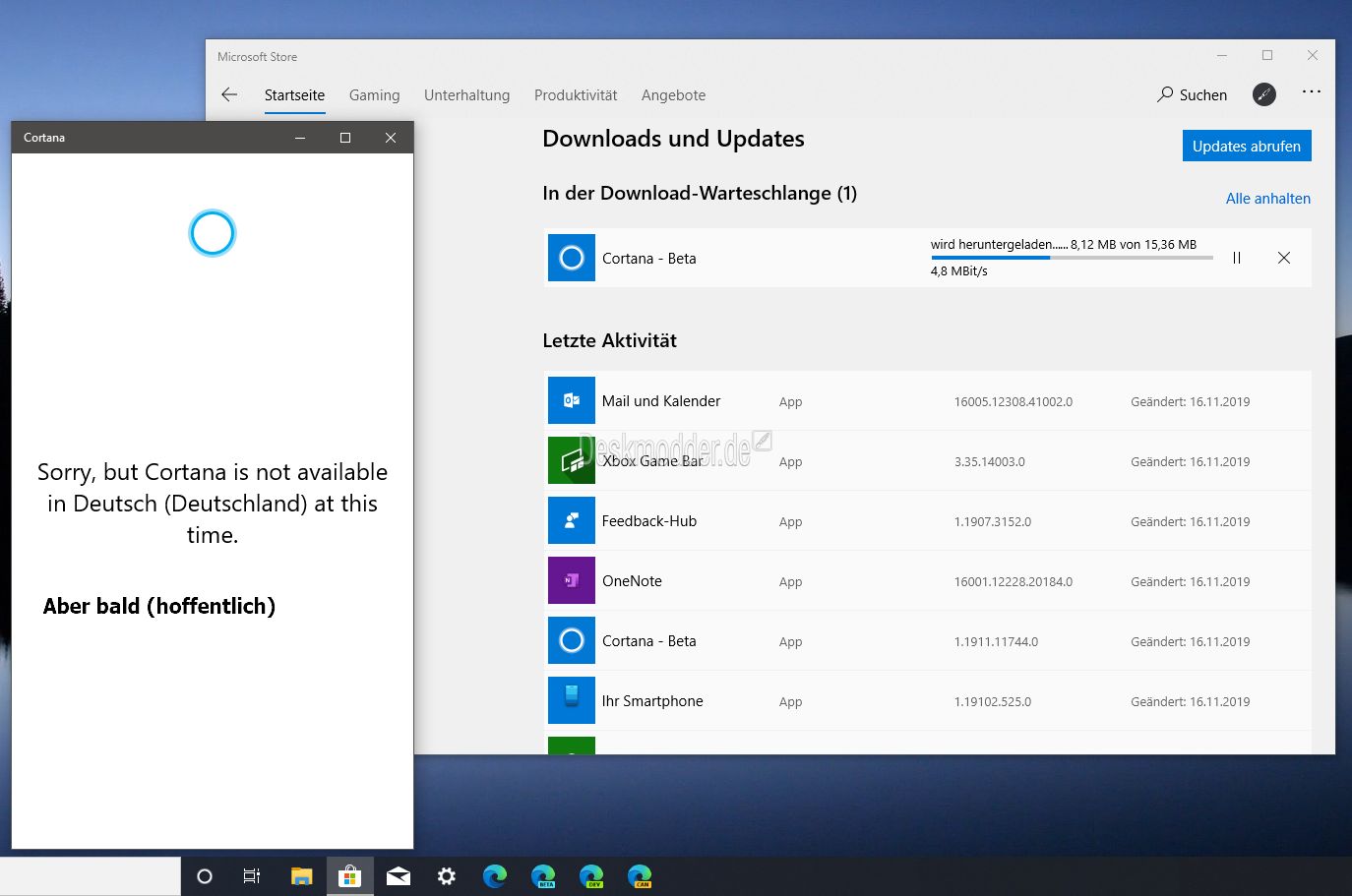Open the Suchen search in Store
This screenshot has height=896, width=1352.
pyautogui.click(x=1193, y=94)
